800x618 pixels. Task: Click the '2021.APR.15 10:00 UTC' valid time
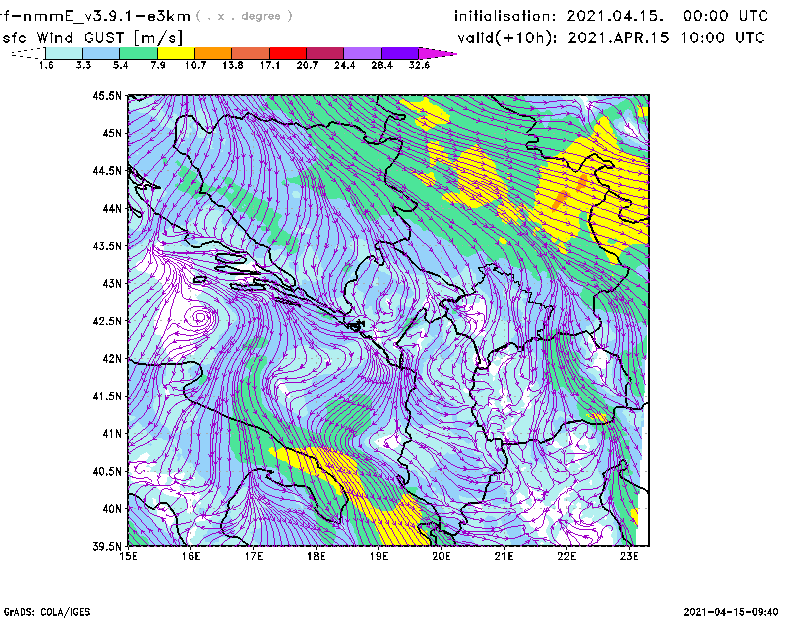(x=666, y=38)
